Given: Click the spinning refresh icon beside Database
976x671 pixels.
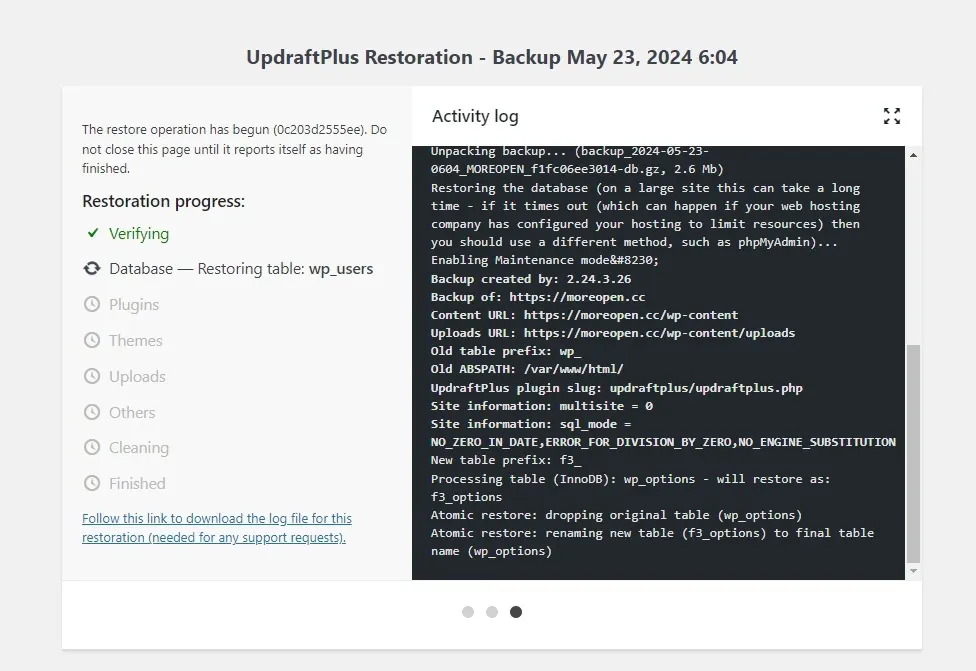Looking at the screenshot, I should 92,269.
